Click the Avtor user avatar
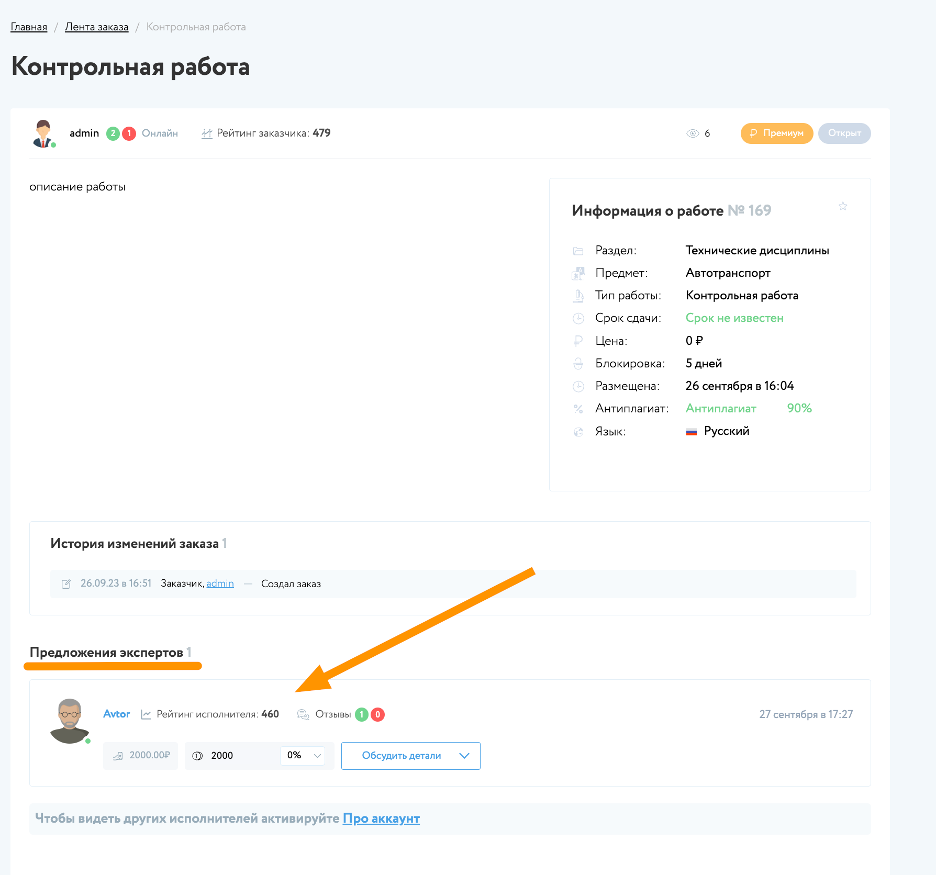The width and height of the screenshot is (936, 876). point(69,721)
